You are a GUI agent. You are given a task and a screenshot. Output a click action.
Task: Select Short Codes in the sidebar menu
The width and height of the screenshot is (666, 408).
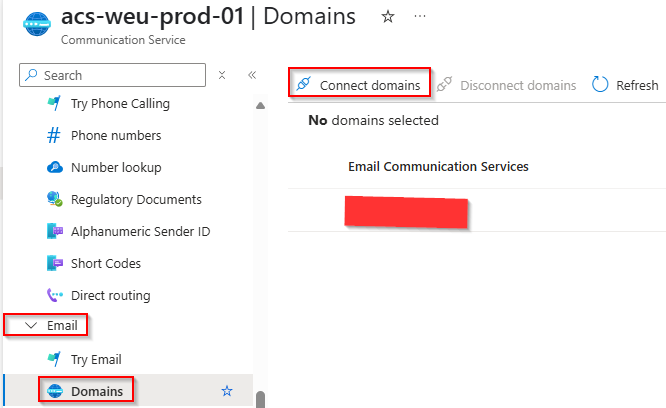point(105,264)
